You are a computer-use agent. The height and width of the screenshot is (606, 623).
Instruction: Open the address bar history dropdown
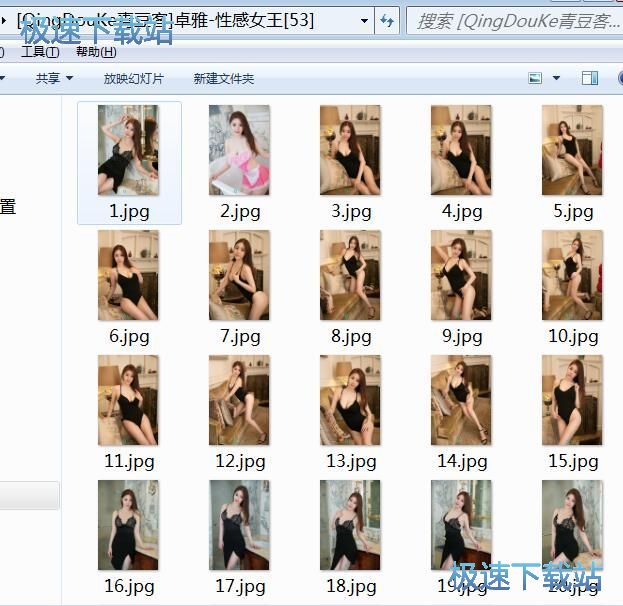[x=364, y=21]
